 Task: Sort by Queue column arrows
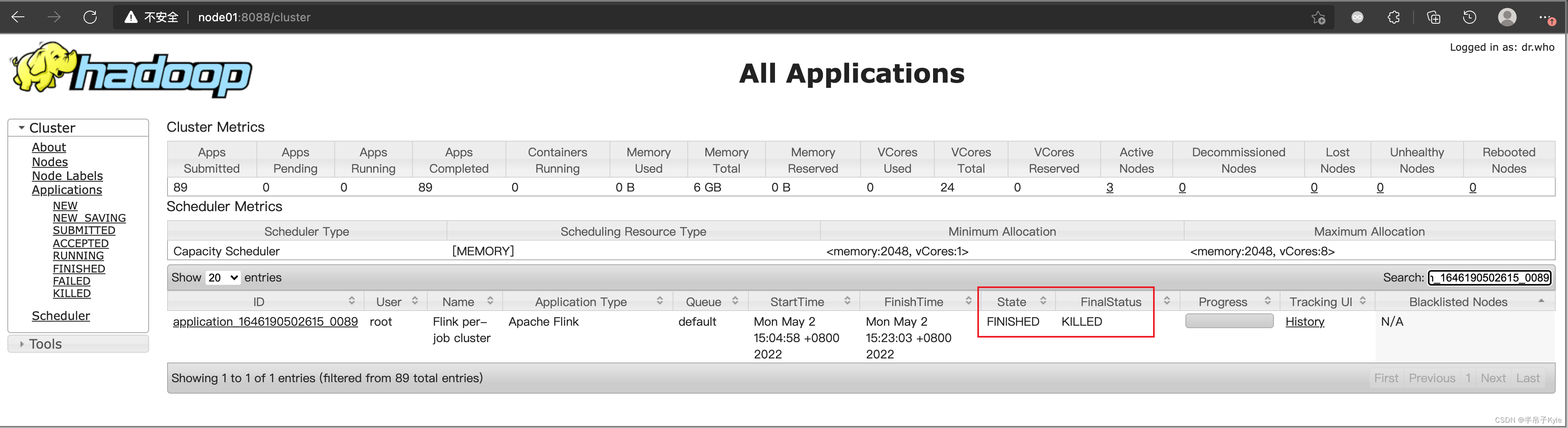pyautogui.click(x=735, y=301)
